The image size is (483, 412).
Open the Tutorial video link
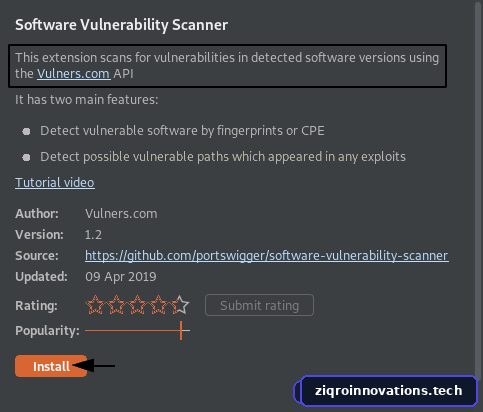point(55,183)
